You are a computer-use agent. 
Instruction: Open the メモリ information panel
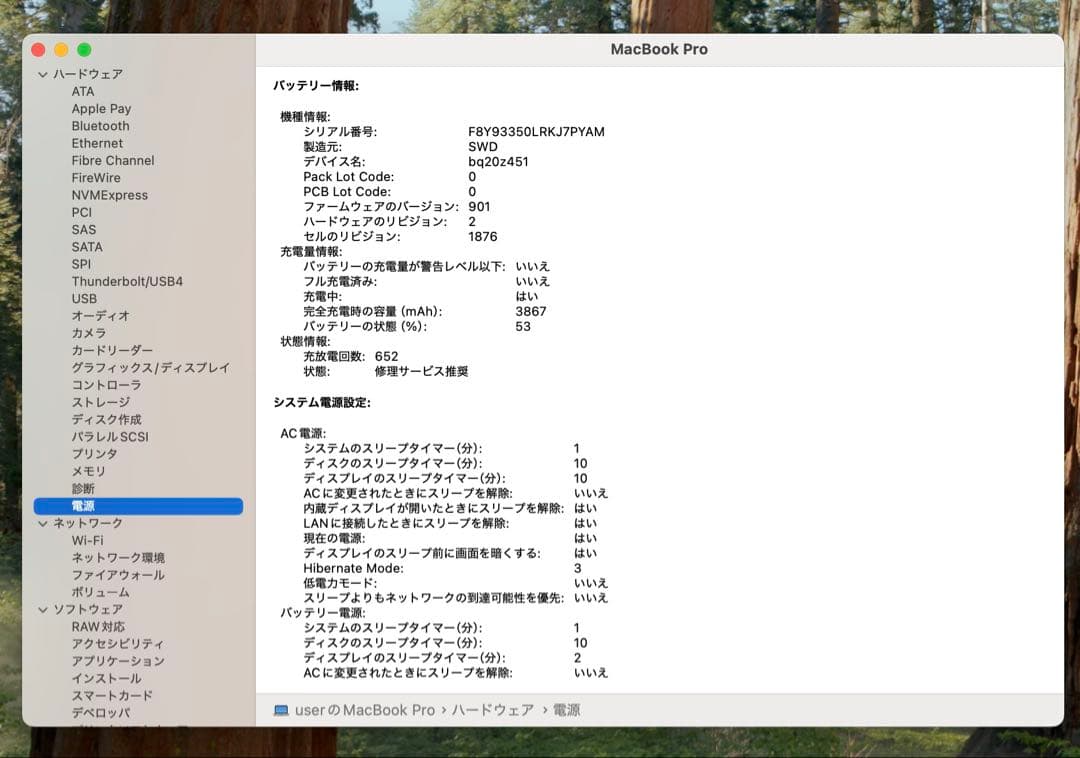pos(87,471)
